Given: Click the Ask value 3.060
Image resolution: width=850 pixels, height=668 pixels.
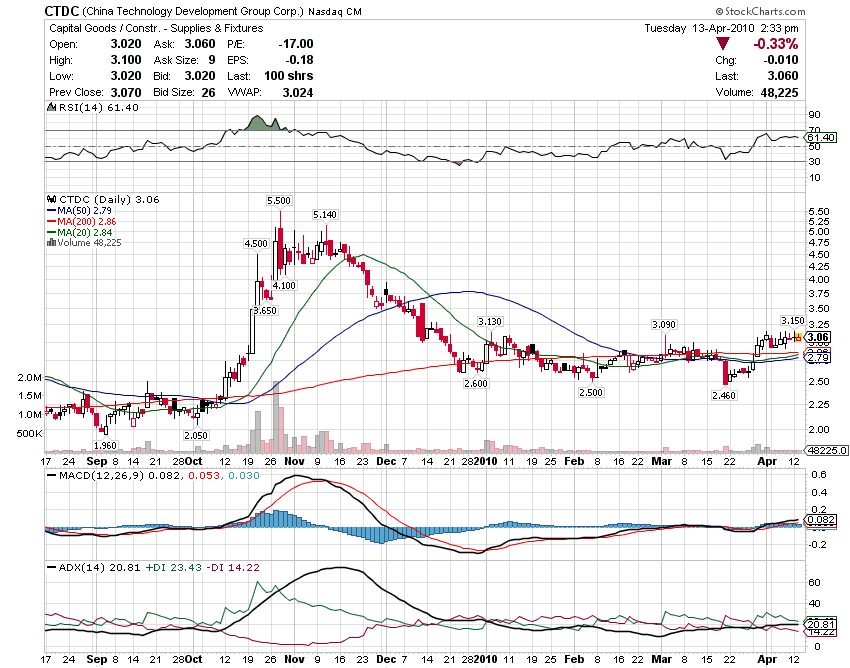Looking at the screenshot, I should coord(200,44).
